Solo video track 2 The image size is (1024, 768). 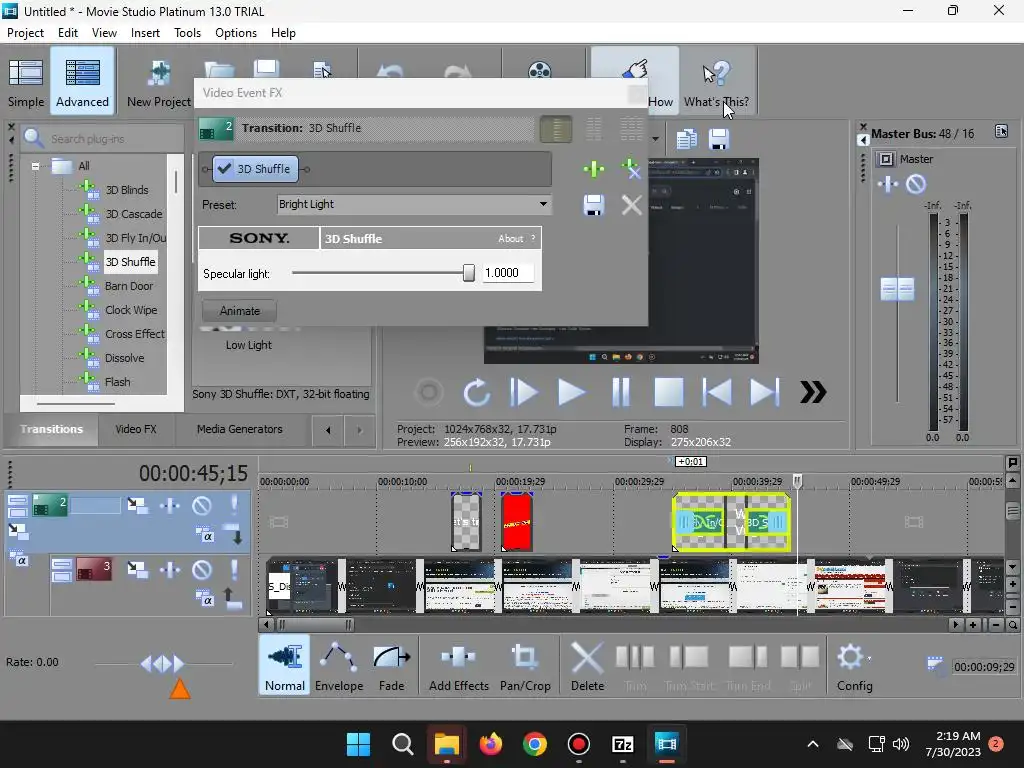tap(234, 505)
